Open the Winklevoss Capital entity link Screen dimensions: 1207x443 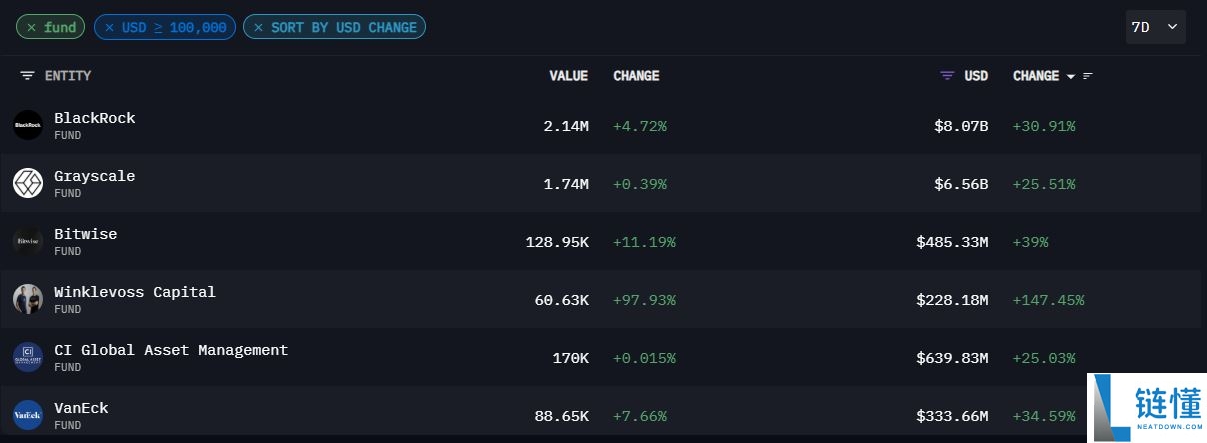(135, 292)
